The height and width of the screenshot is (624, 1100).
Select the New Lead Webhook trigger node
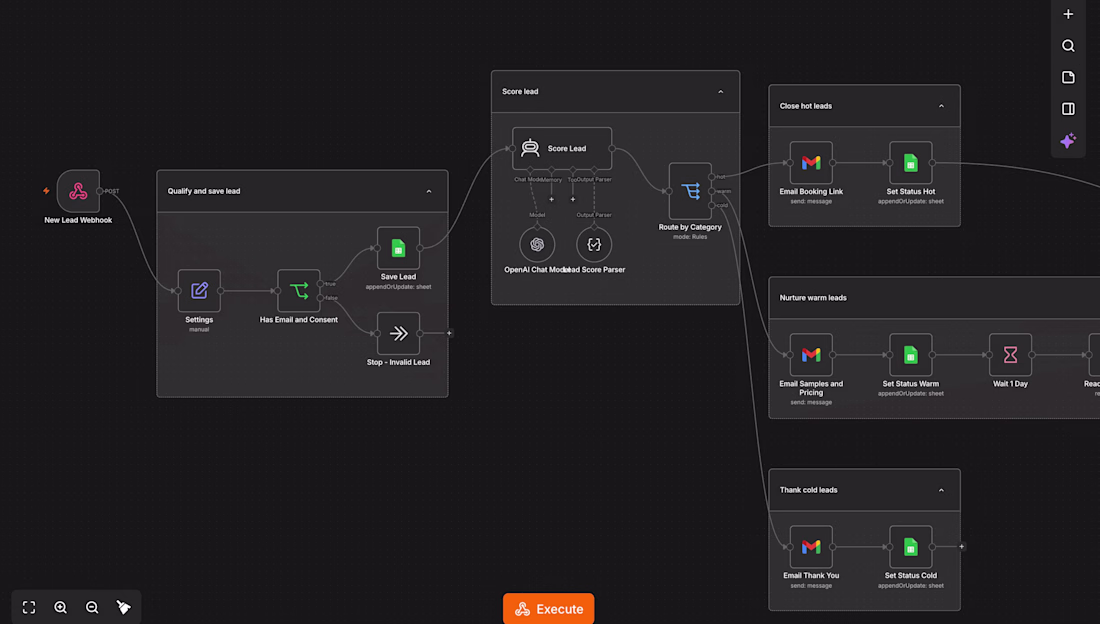point(78,191)
